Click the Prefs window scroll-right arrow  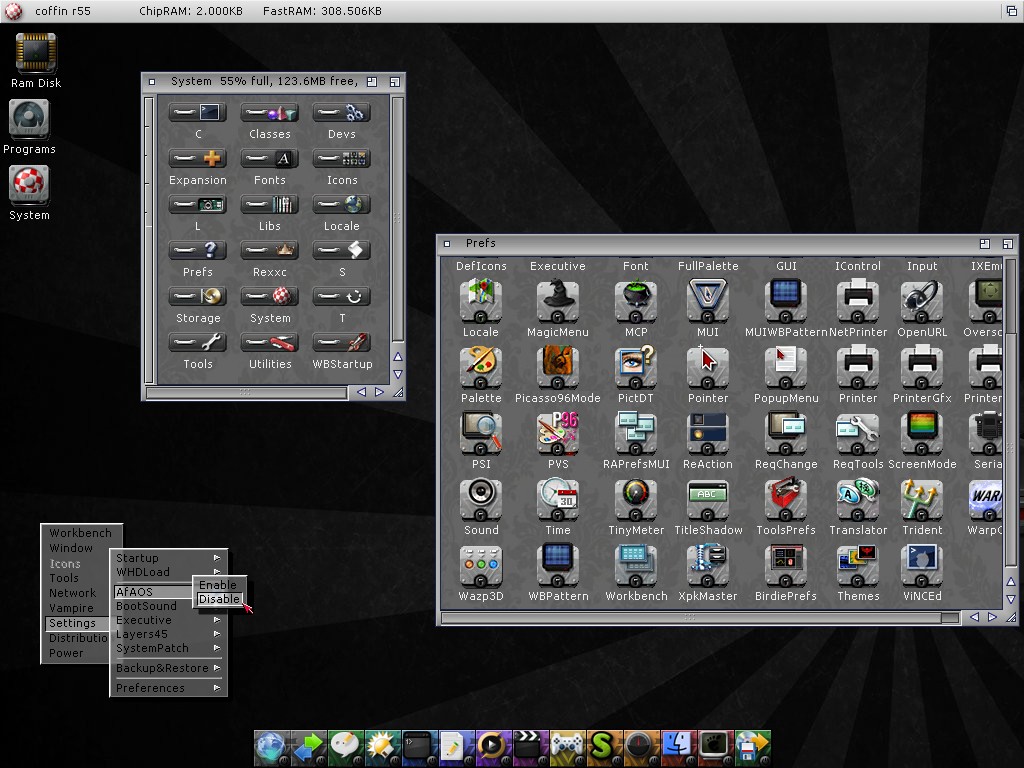[x=993, y=618]
